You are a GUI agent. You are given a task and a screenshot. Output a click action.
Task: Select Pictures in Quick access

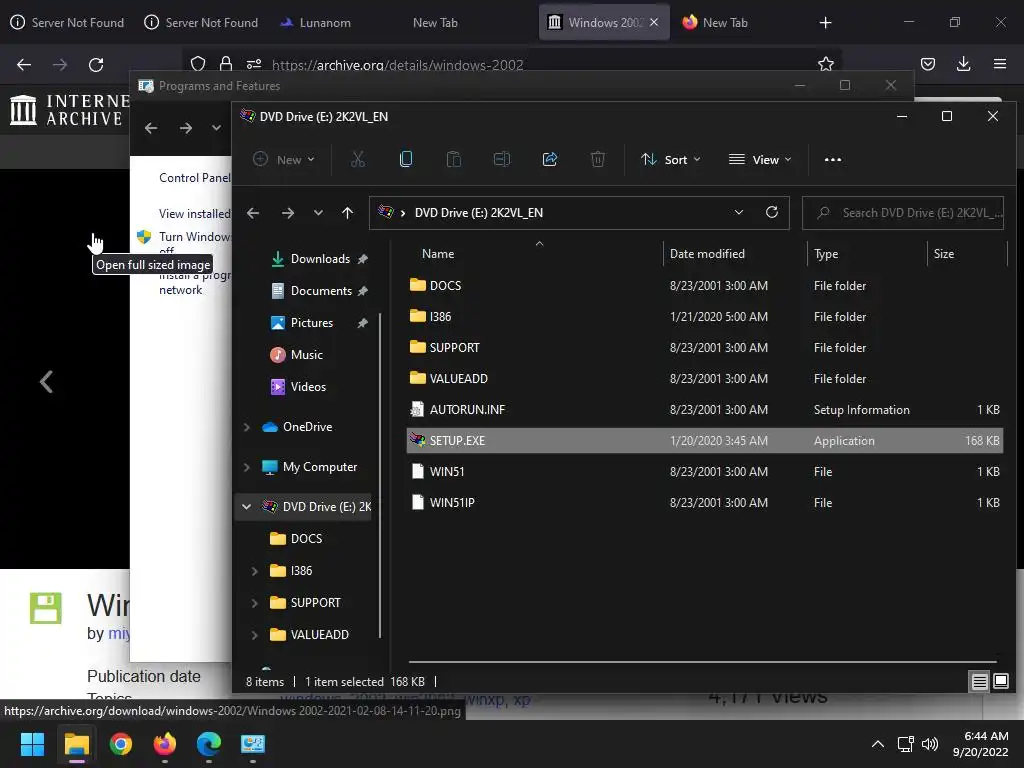pos(312,323)
